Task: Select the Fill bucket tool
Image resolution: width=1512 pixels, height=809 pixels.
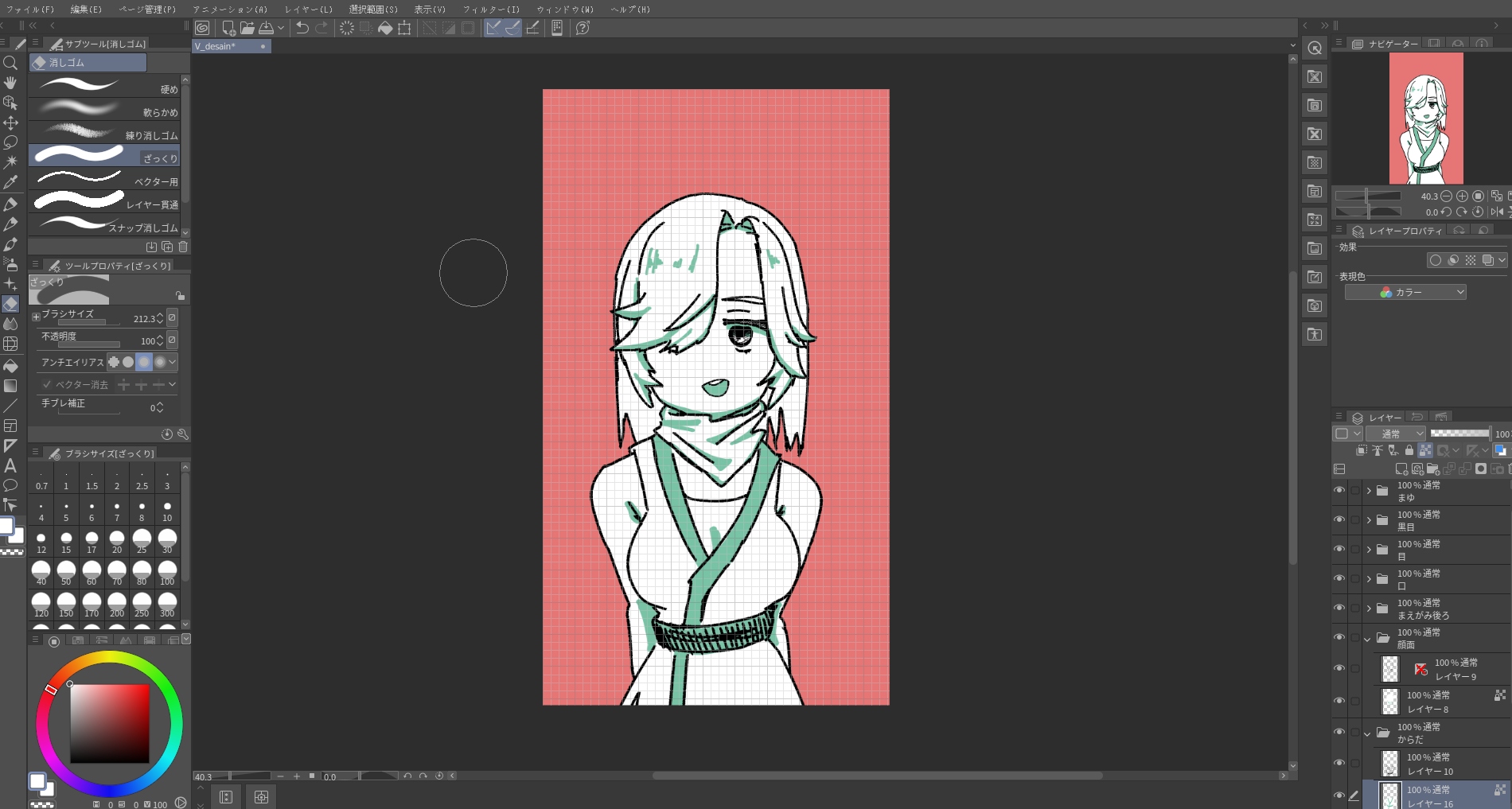Action: coord(11,366)
